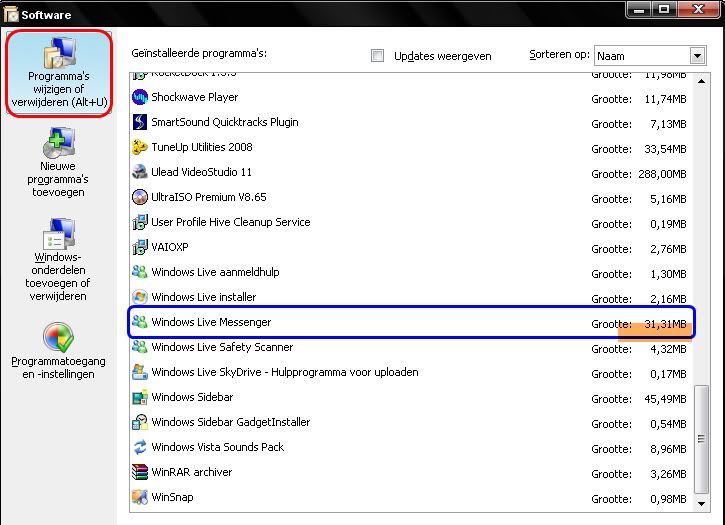725x525 pixels.
Task: Enable the Updates weergeven checkbox
Action: click(x=377, y=56)
